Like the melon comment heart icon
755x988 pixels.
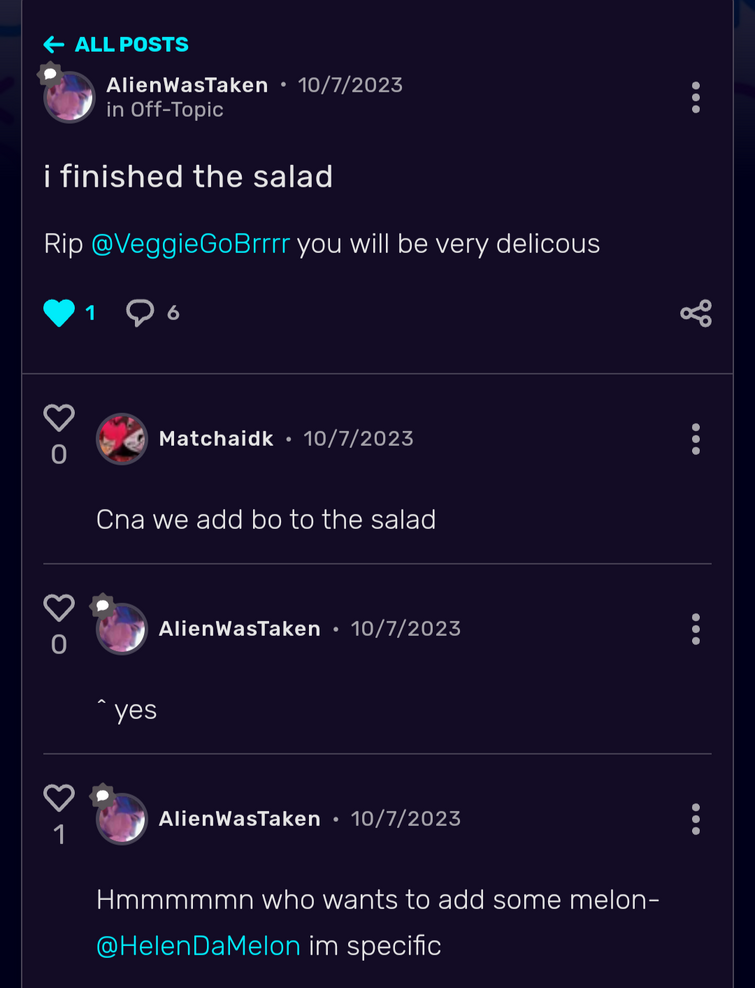(59, 798)
